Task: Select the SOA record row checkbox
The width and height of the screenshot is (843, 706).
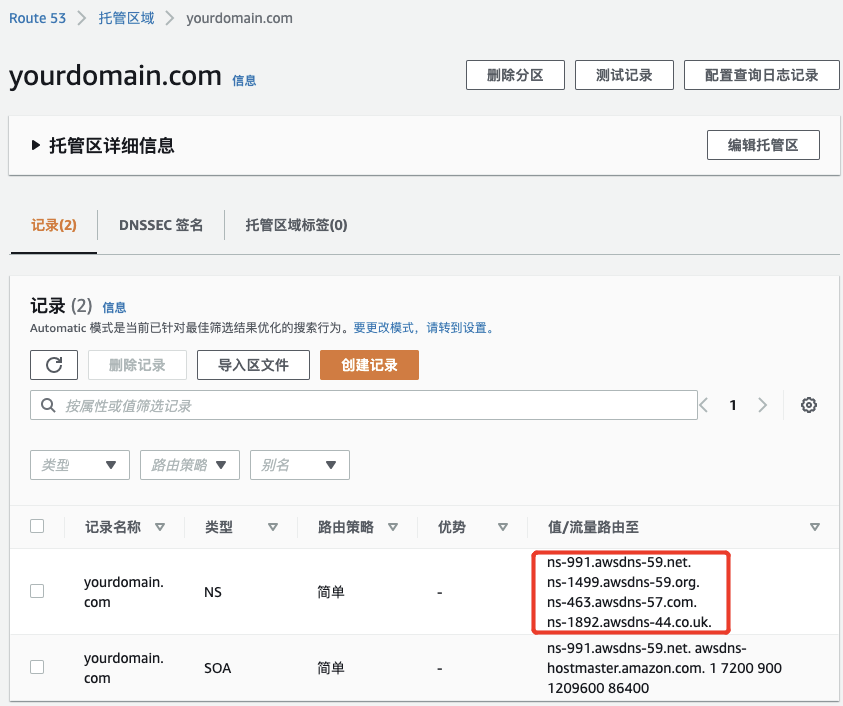Action: tap(37, 667)
